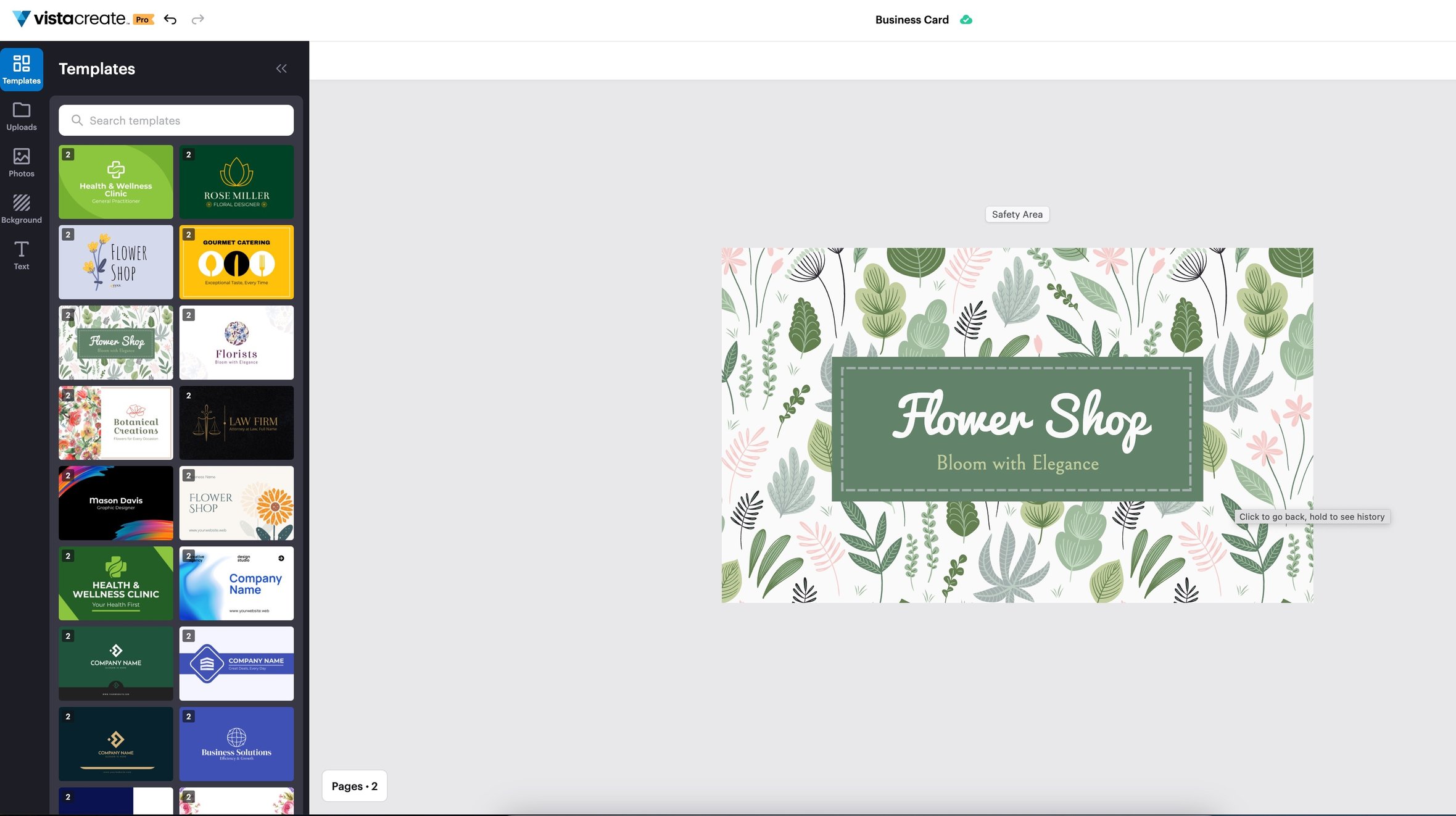Open the Uploads sidebar tab
Viewport: 1456px width, 816px height.
tap(22, 116)
